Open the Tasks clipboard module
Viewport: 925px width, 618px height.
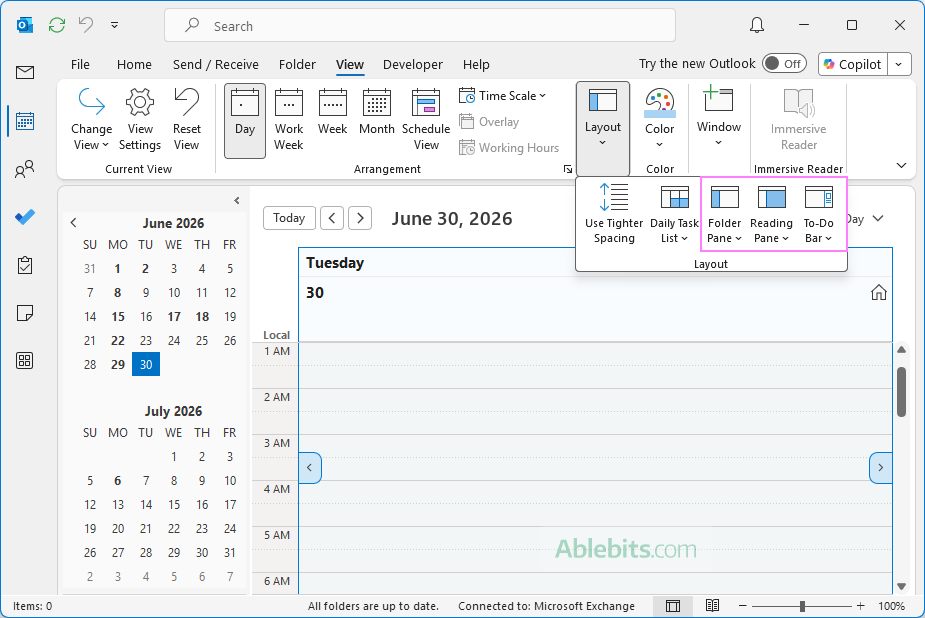click(x=25, y=265)
